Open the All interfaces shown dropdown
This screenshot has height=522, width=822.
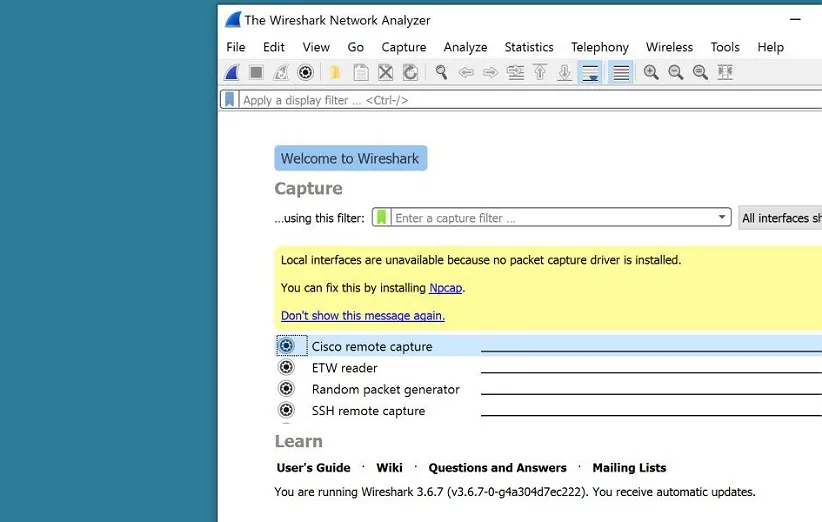coord(780,218)
